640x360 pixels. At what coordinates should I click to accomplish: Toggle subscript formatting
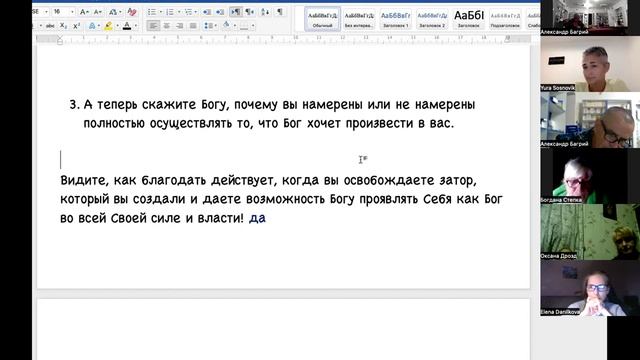coord(63,26)
